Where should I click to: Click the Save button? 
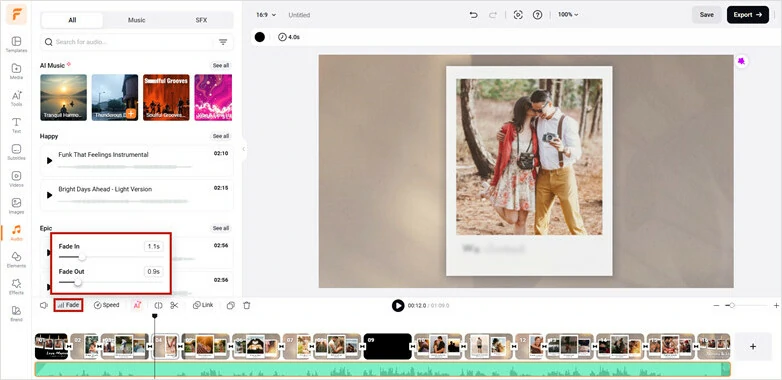pyautogui.click(x=706, y=15)
